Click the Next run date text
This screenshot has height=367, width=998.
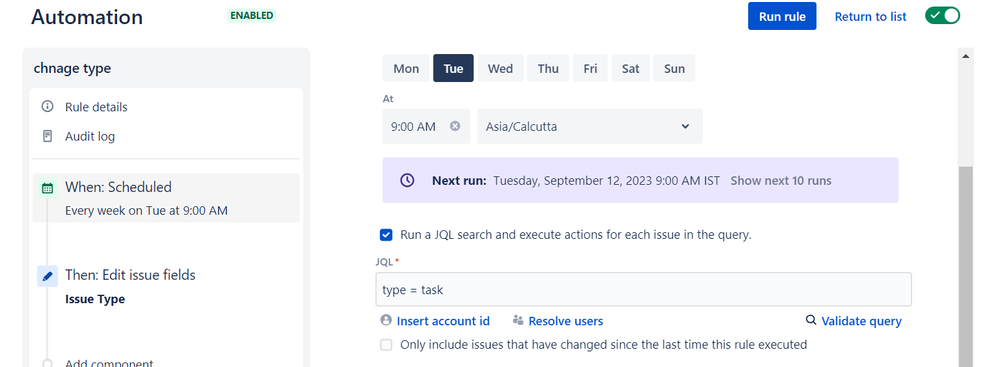[x=607, y=181]
